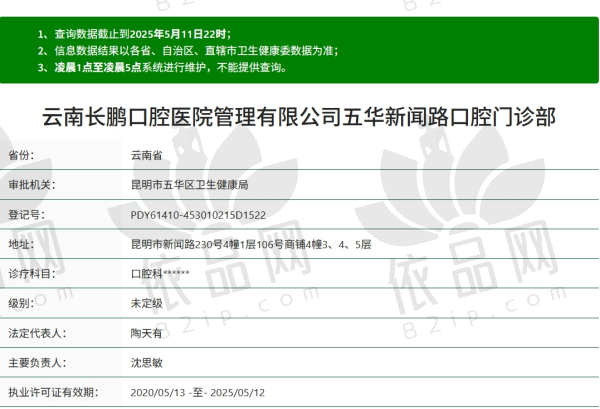Click the 执业许可证有效期 label
The height and width of the screenshot is (409, 600).
pyautogui.click(x=53, y=393)
